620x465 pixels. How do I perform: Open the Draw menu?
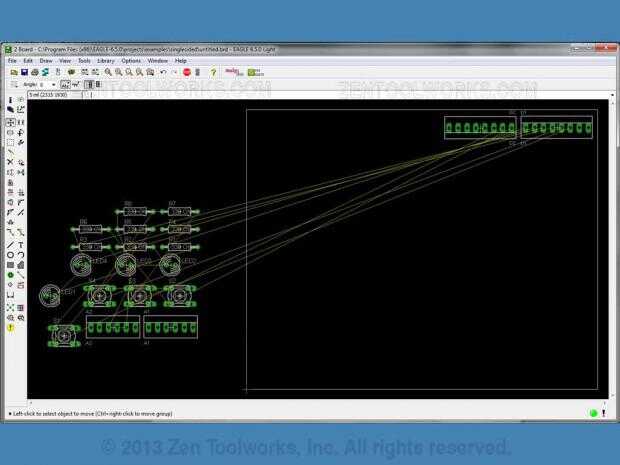click(x=46, y=60)
